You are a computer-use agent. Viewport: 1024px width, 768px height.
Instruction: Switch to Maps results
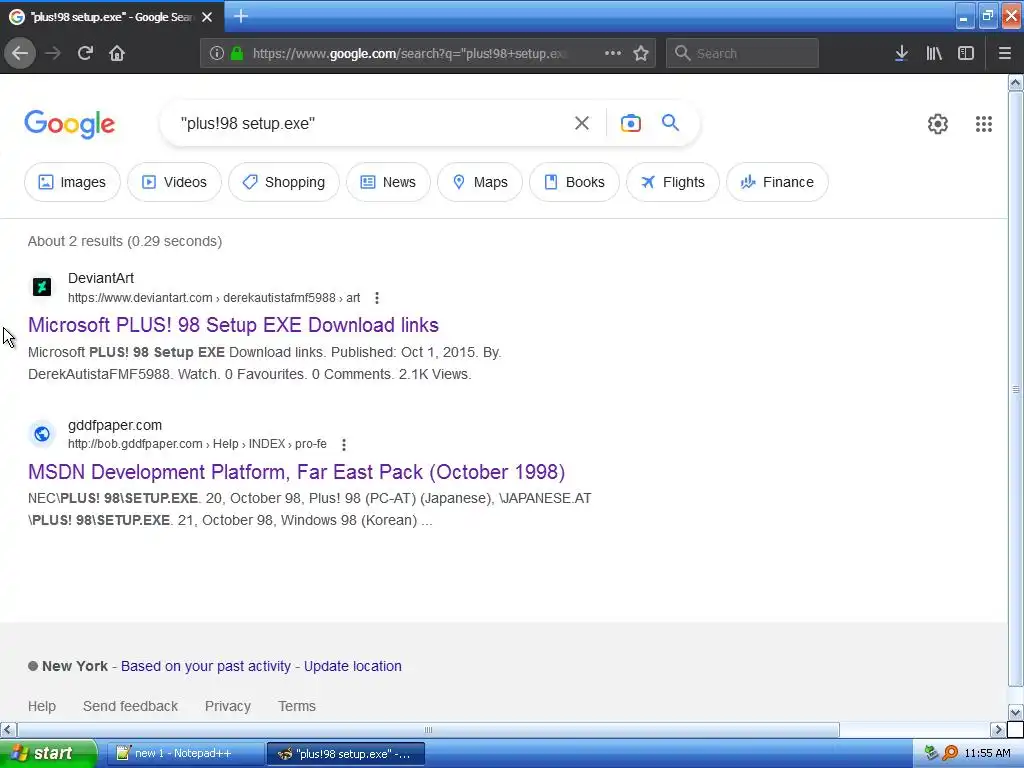coord(480,182)
